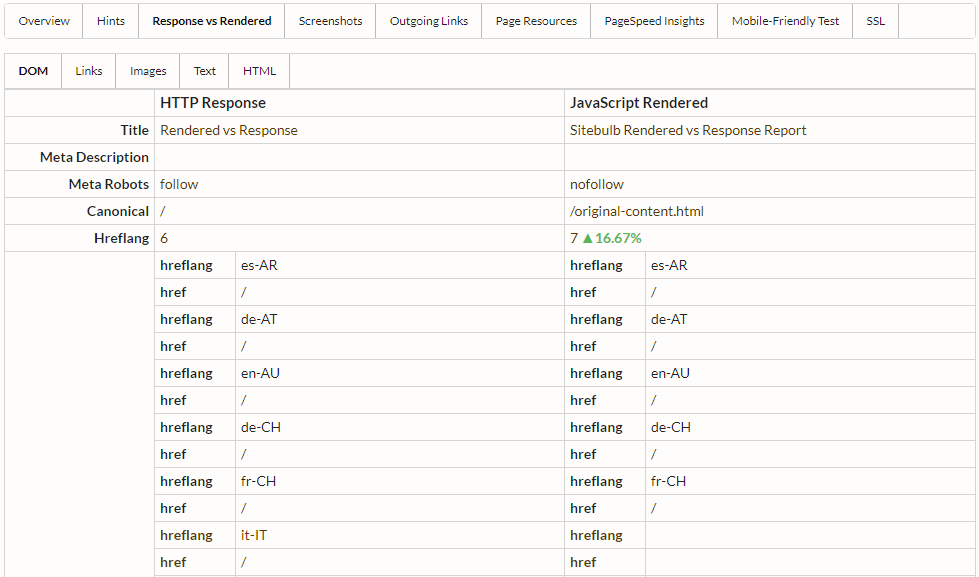The image size is (979, 577).
Task: Click the JavaScript Rendered column header
Action: [639, 103]
